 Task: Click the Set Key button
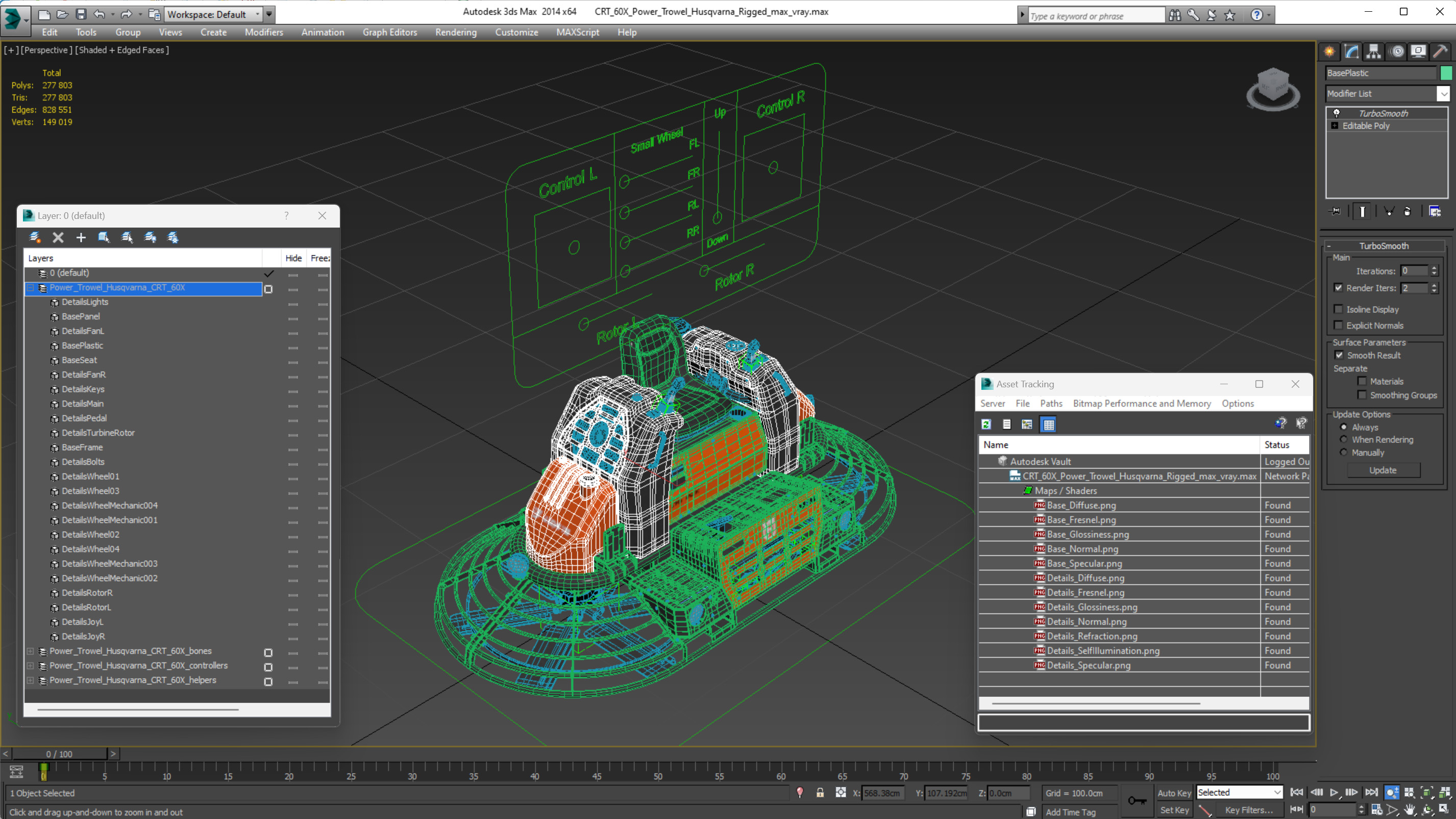tap(1174, 810)
